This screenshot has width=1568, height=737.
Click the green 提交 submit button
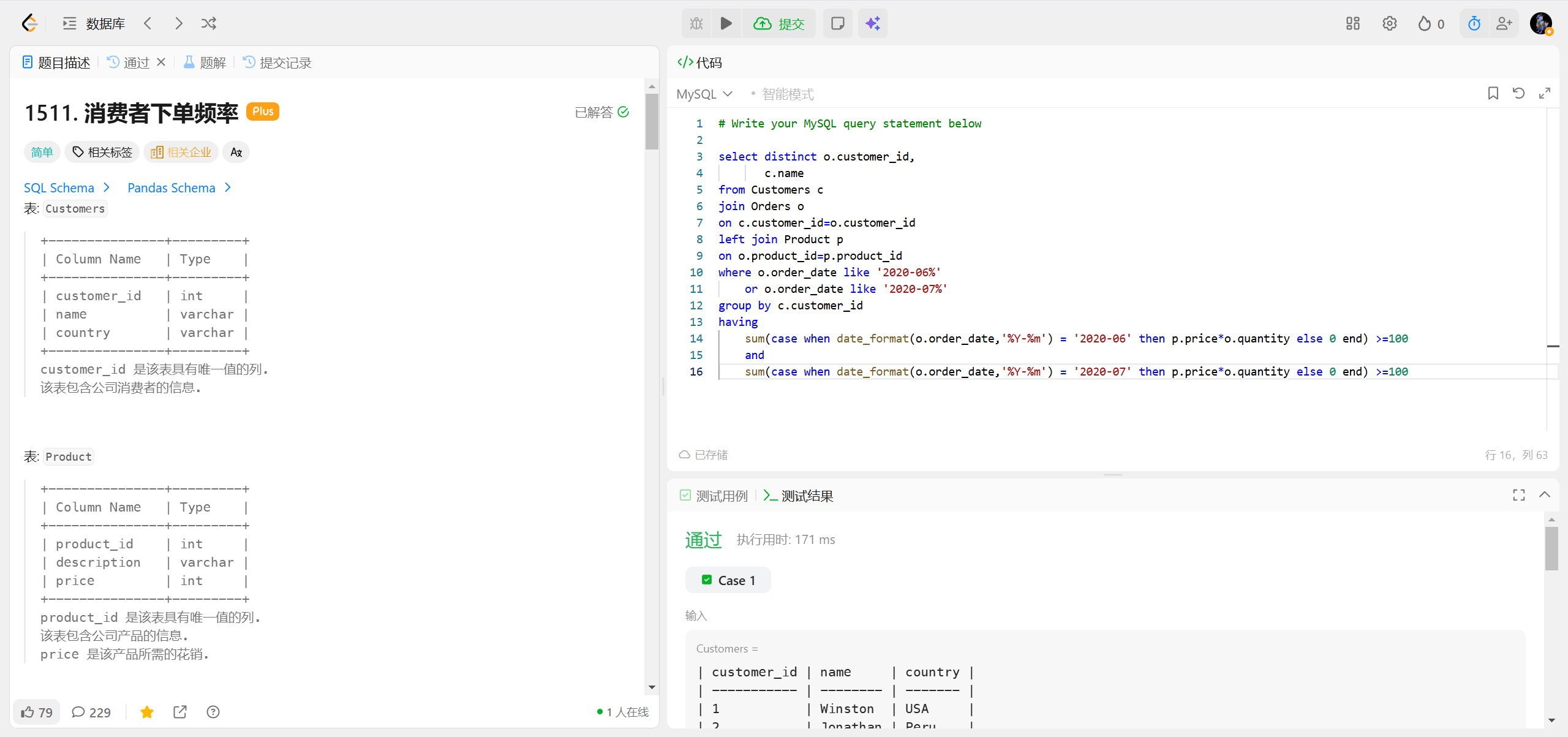[x=778, y=23]
